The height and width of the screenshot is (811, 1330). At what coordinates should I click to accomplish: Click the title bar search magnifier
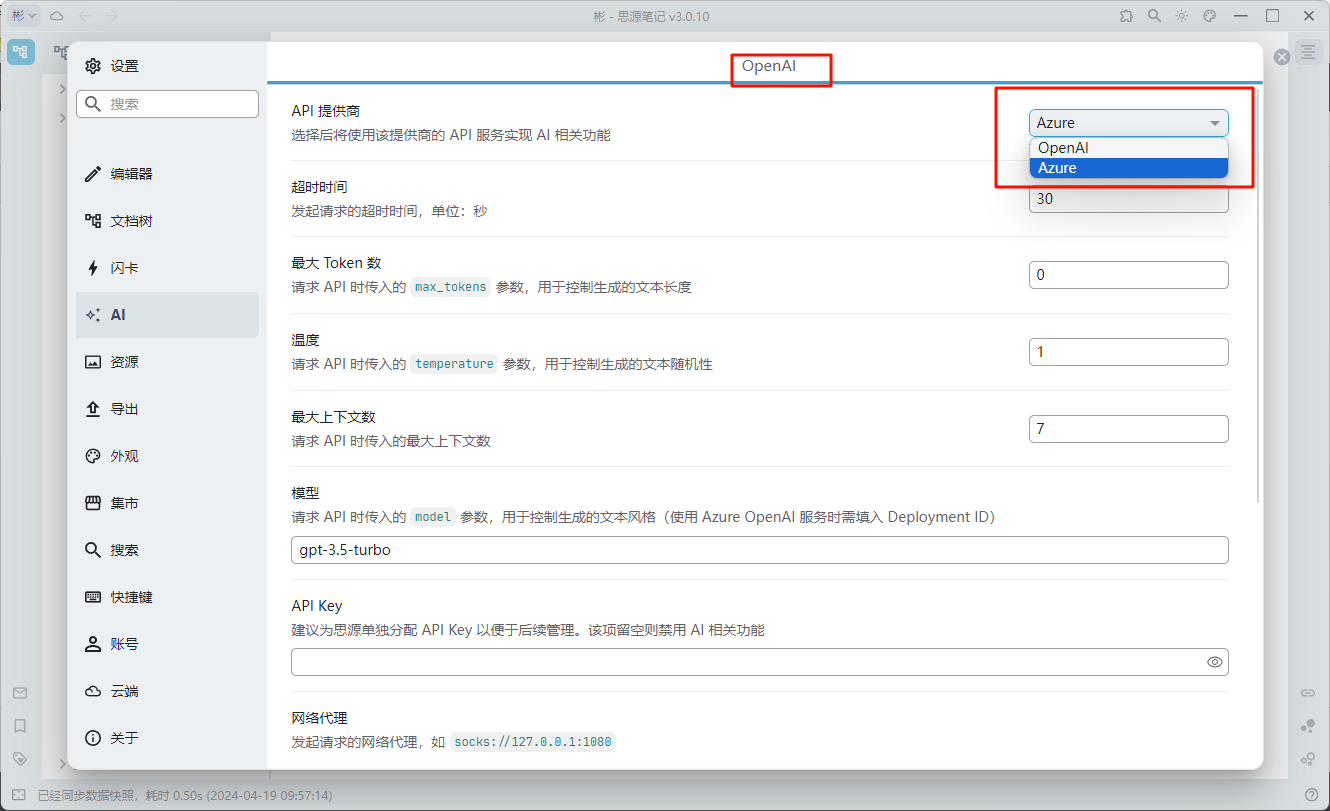pos(1154,16)
